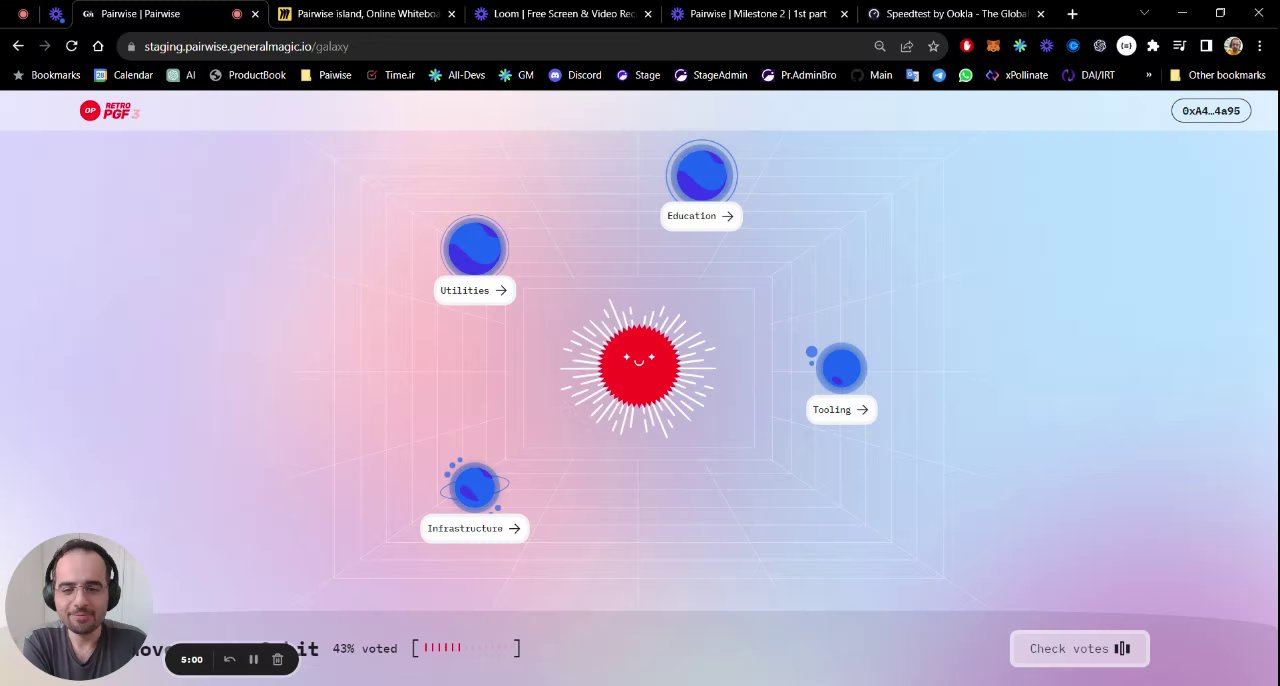This screenshot has height=686, width=1280.
Task: Go back to previous page
Action: coord(18,46)
